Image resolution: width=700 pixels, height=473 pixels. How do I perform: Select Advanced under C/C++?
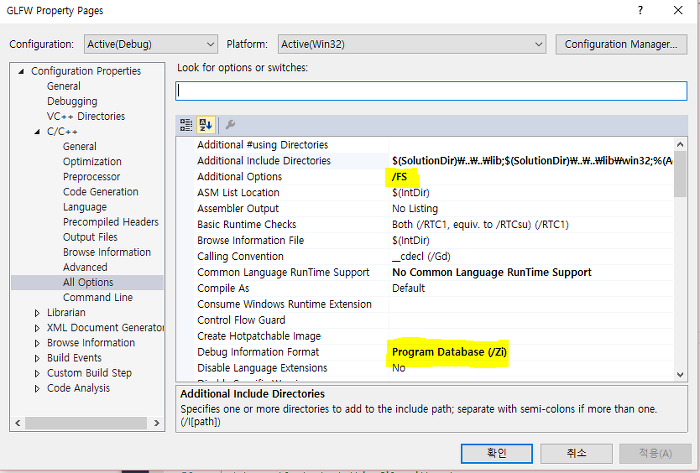pos(85,267)
